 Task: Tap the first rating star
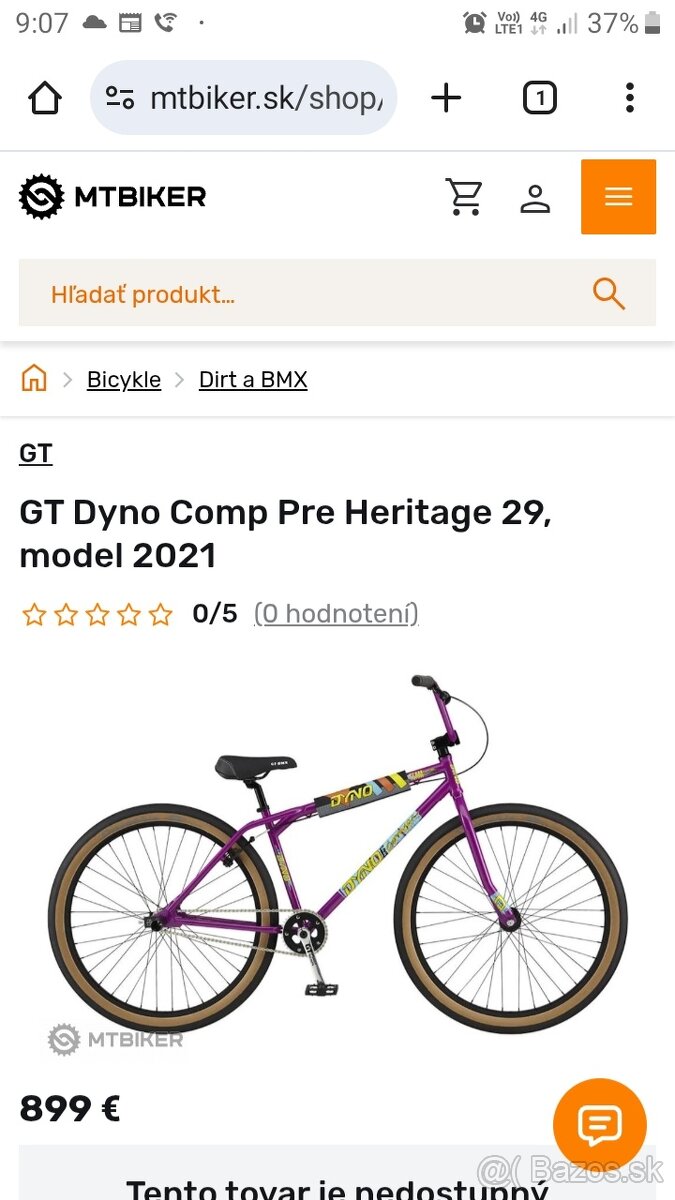click(x=33, y=614)
